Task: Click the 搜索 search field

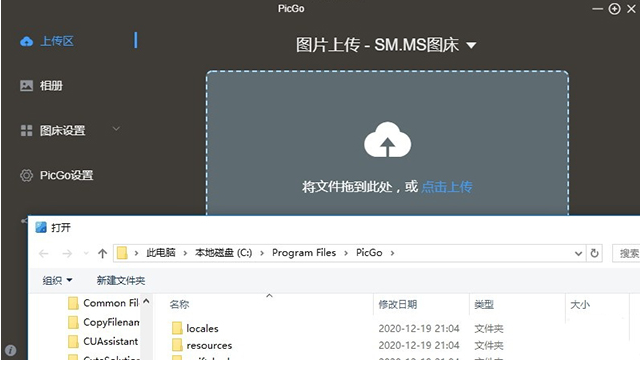Action: (626, 253)
